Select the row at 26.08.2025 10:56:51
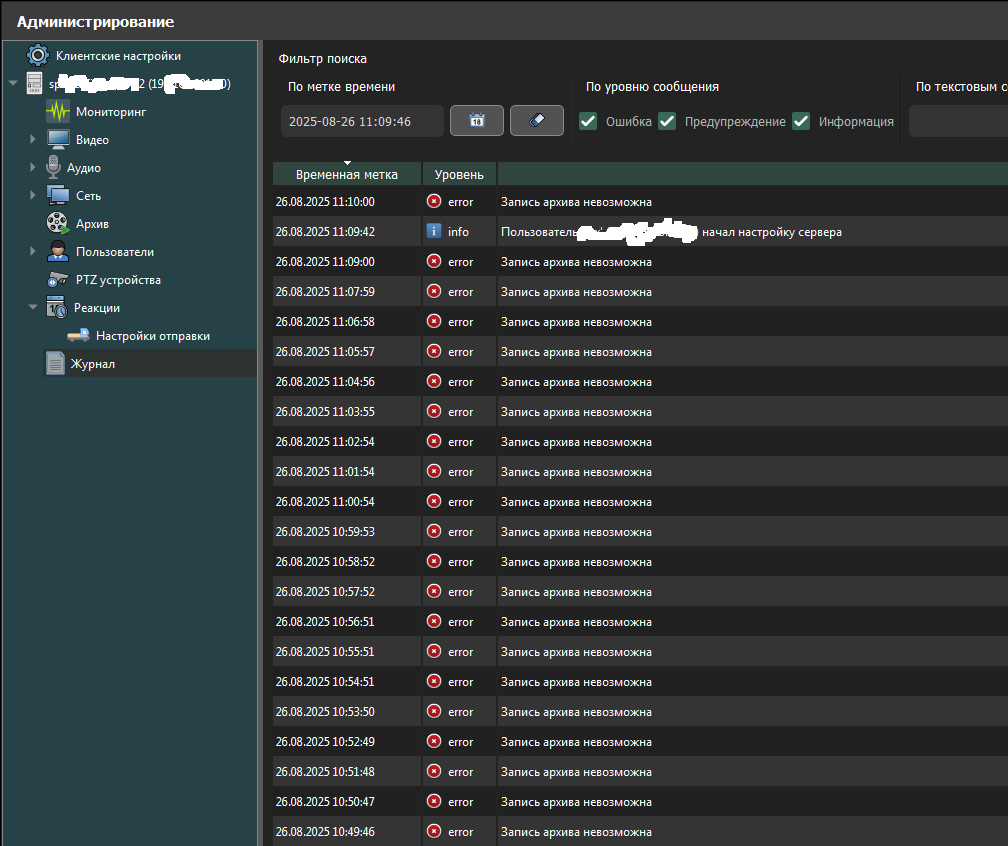This screenshot has height=846, width=1008. 640,621
